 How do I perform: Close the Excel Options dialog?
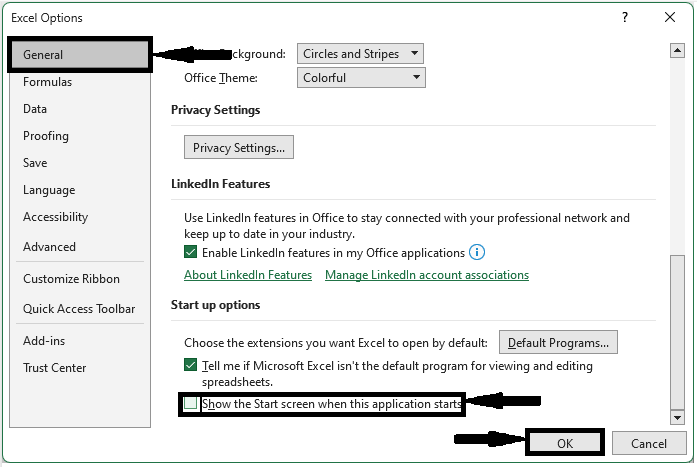pos(670,17)
